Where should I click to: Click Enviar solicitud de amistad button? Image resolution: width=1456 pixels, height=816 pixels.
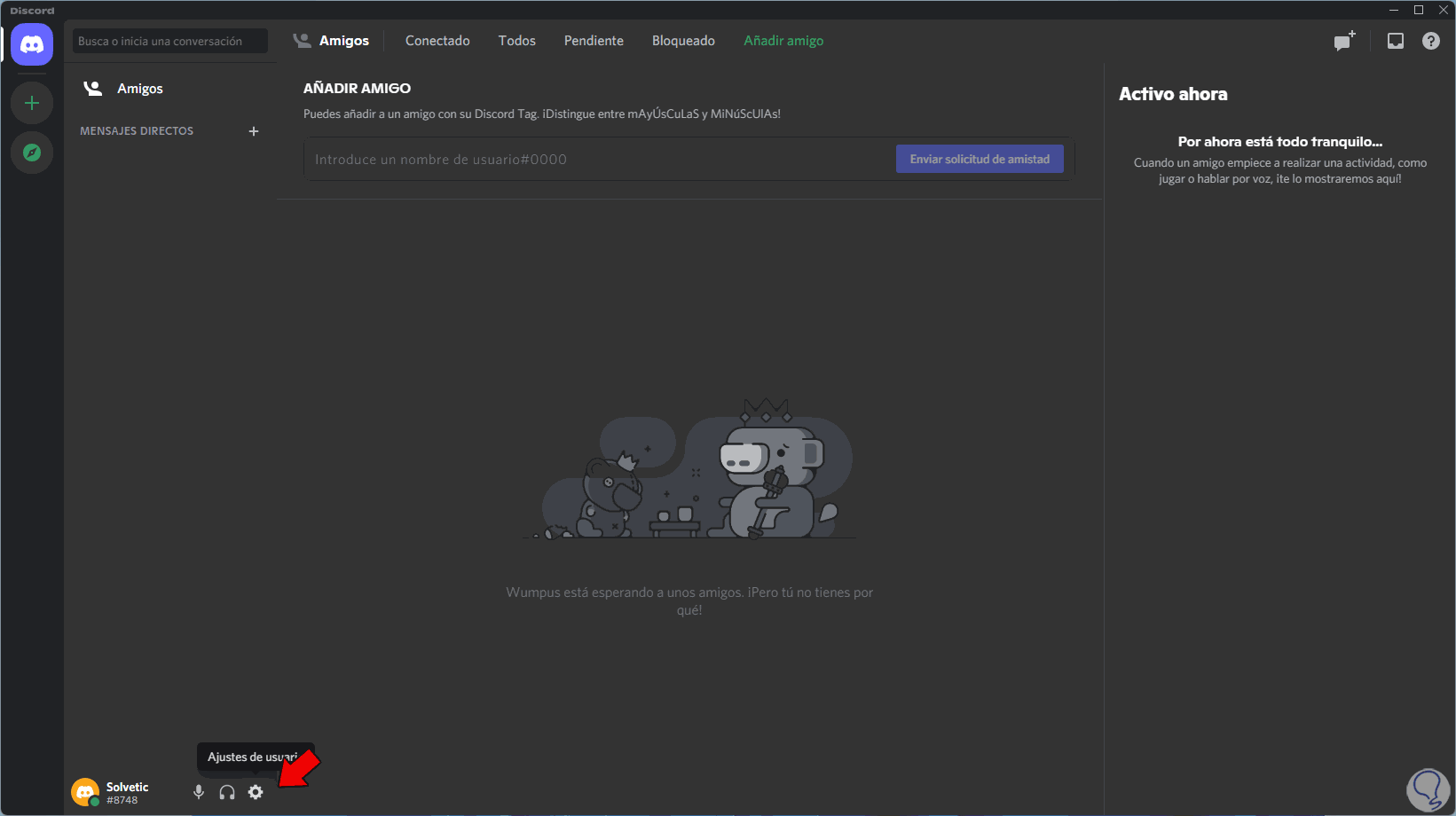980,159
